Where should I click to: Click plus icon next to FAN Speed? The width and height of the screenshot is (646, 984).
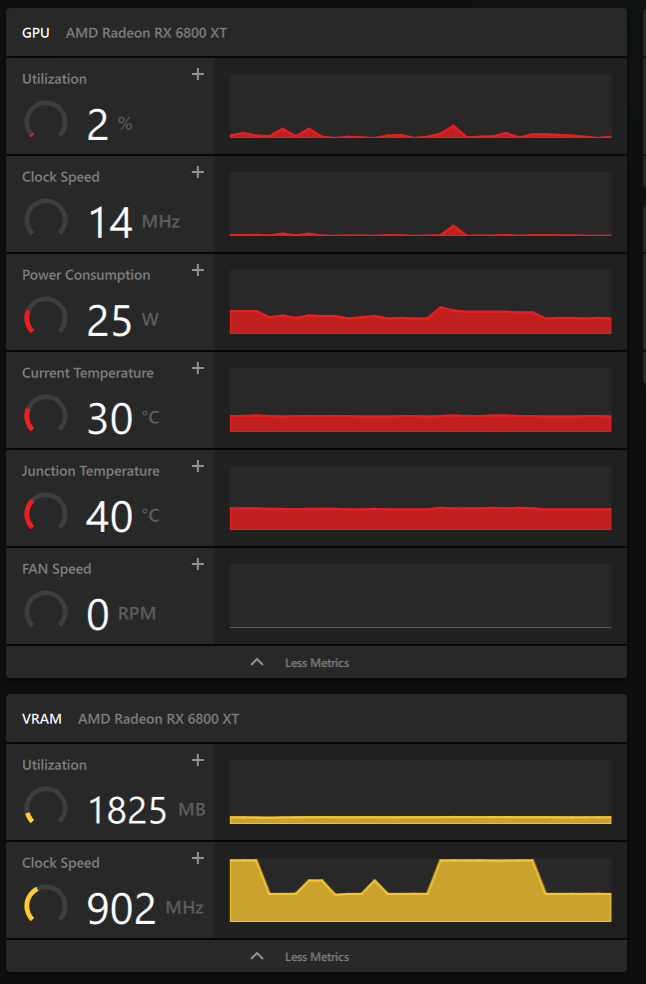(x=198, y=564)
